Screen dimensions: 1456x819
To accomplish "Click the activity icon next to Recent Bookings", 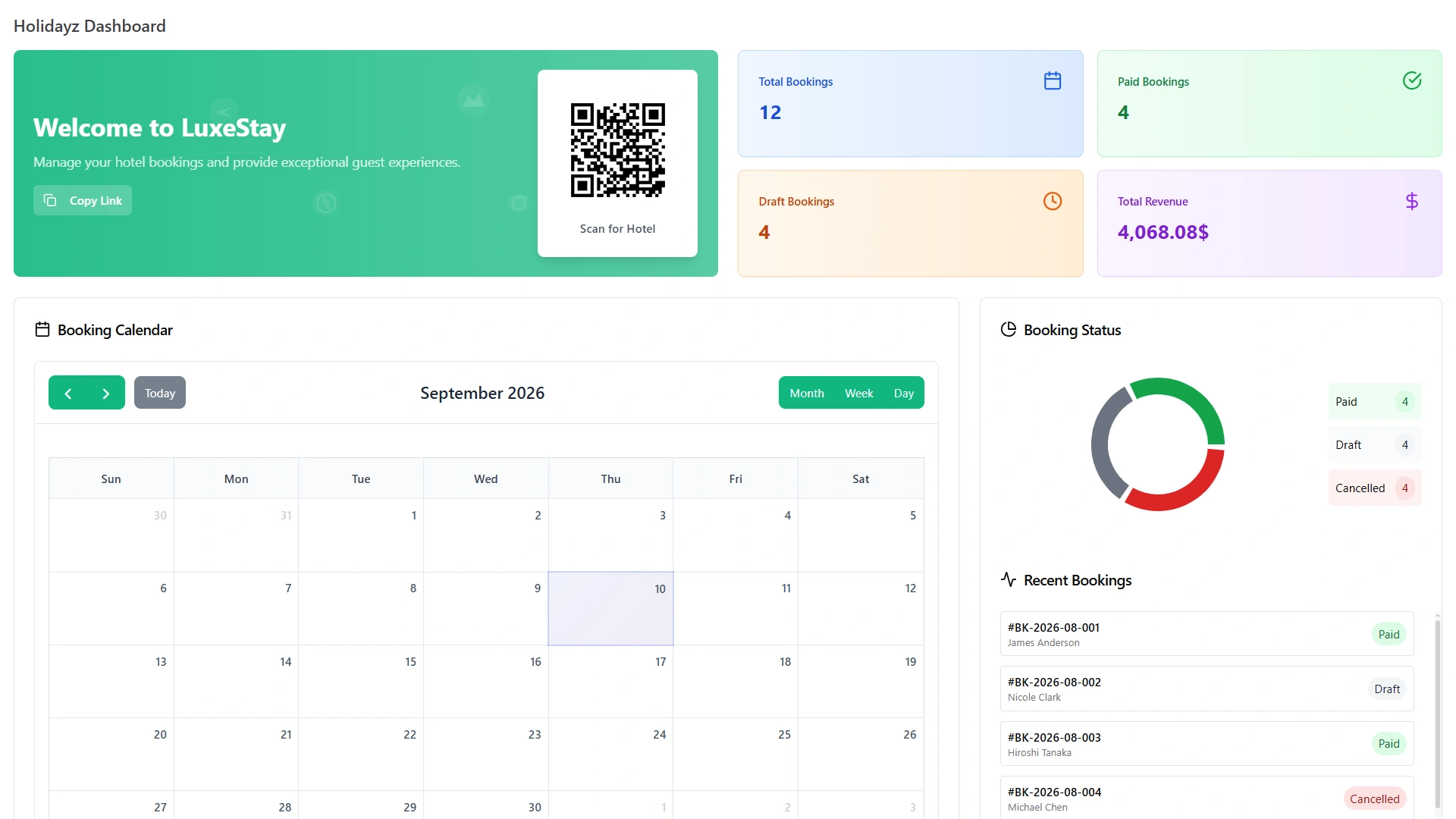I will (1009, 579).
